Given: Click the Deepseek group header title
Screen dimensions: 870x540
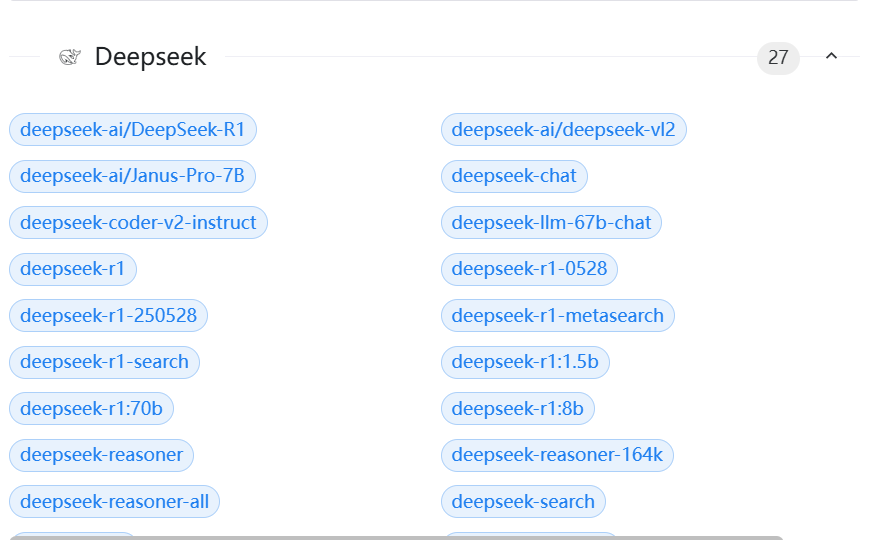Looking at the screenshot, I should pyautogui.click(x=150, y=57).
